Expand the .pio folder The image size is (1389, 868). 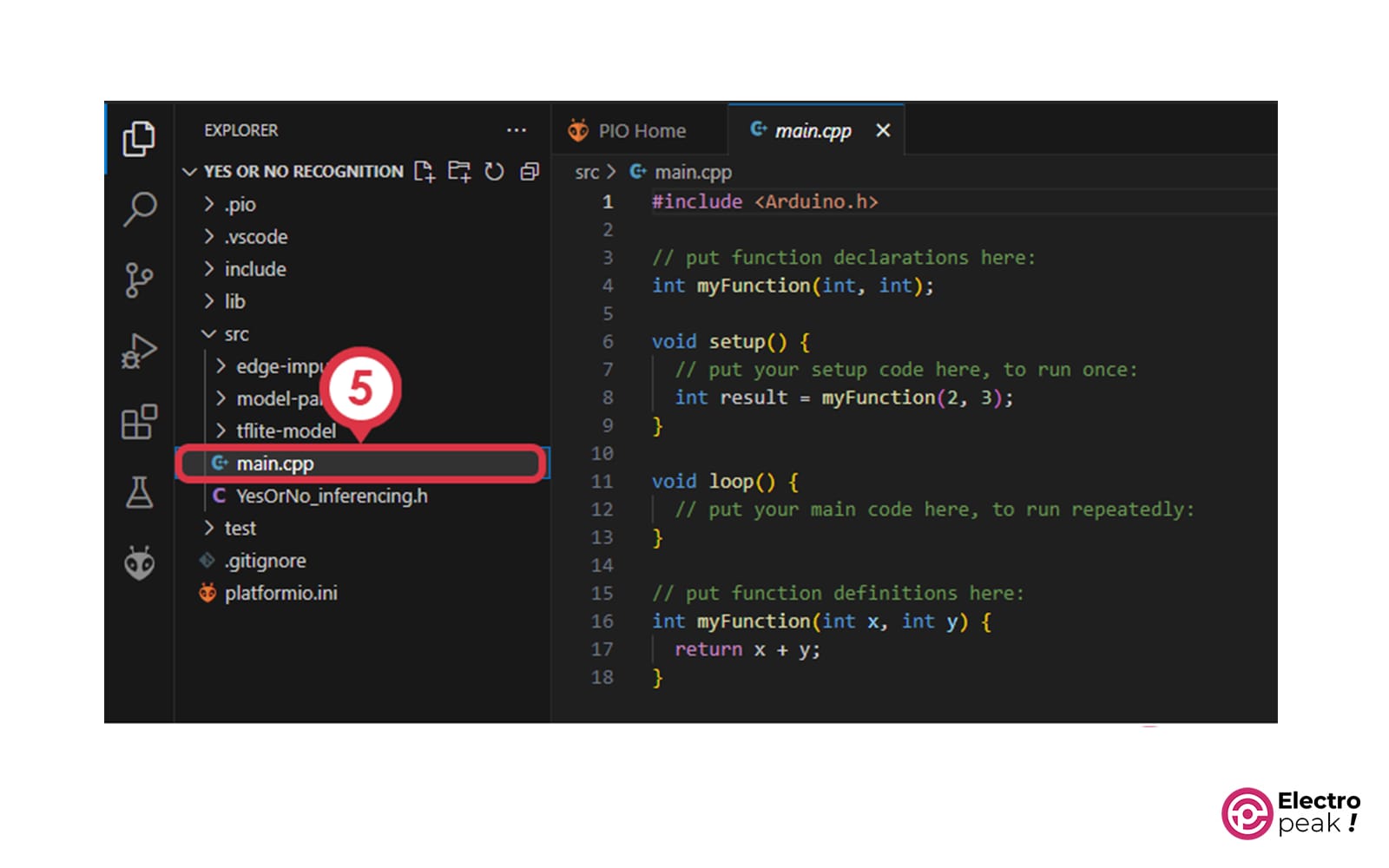tap(240, 205)
